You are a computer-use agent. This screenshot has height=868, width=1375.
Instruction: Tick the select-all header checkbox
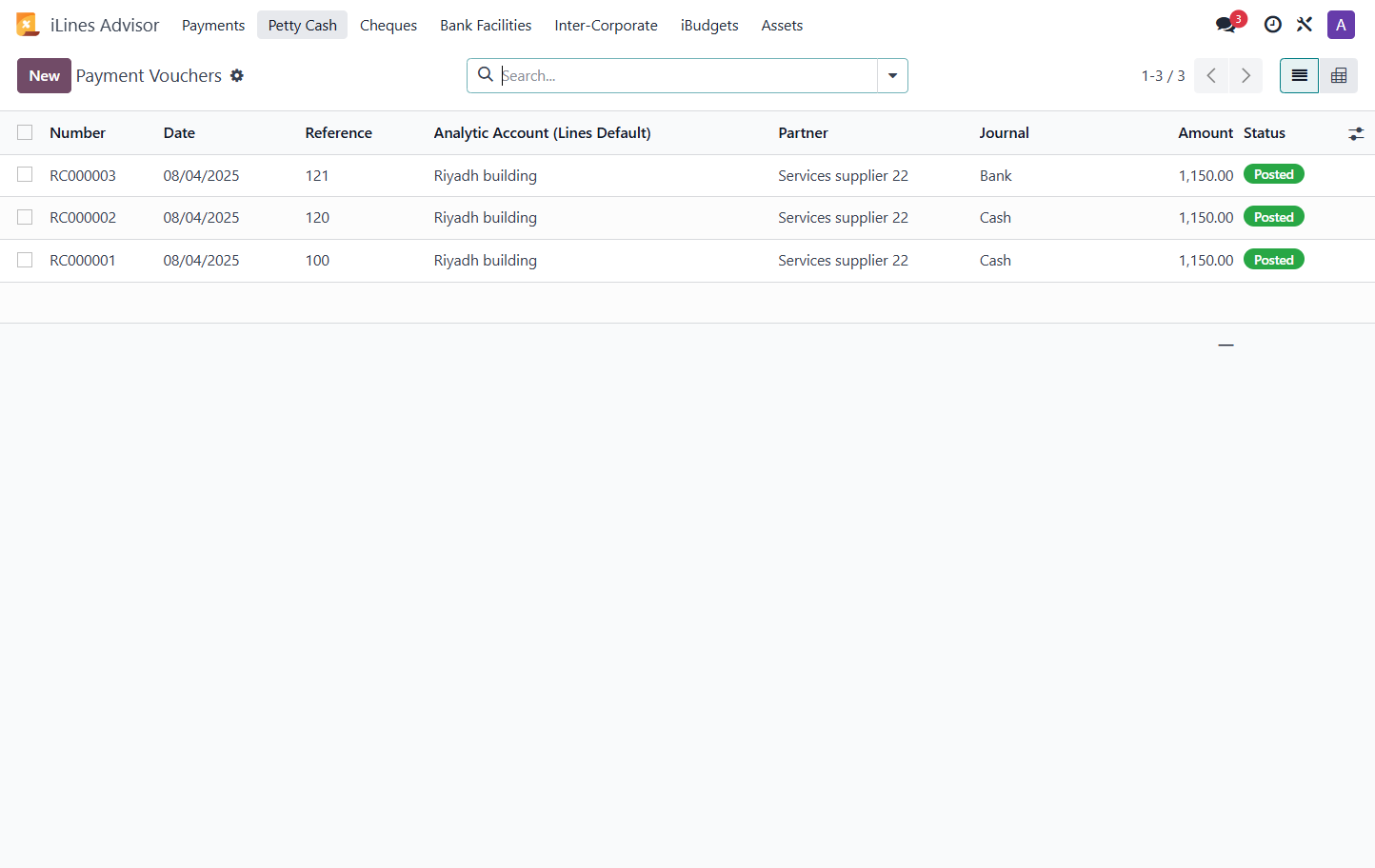25,132
